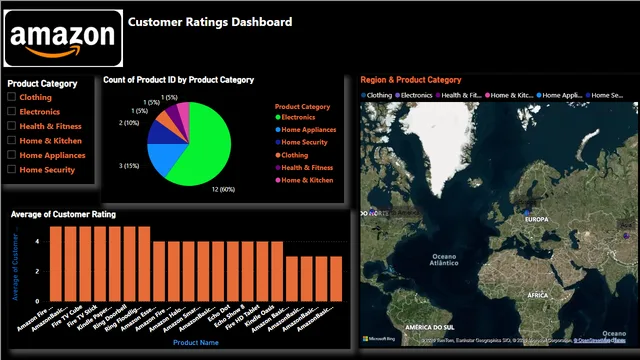This screenshot has width=640, height=360.
Task: Click the '2 (10%)' pie data label
Action: (x=129, y=123)
